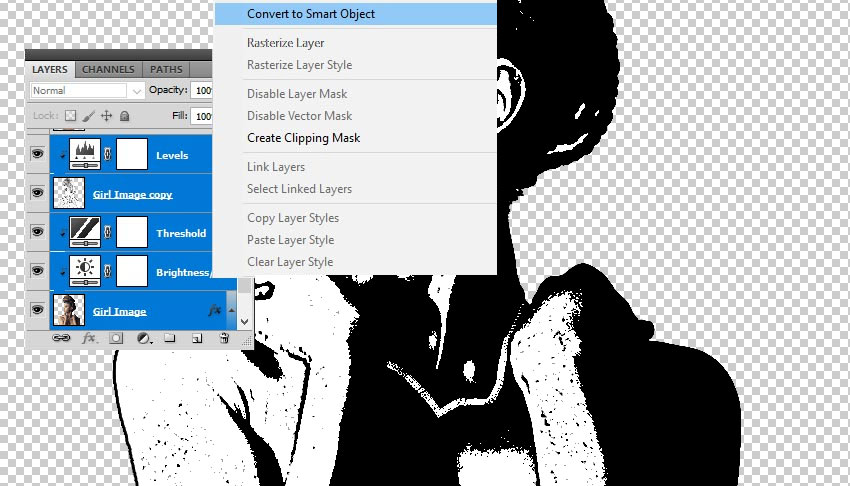Select the Brightness layer mask thumbnail
Image resolution: width=850 pixels, height=486 pixels.
(x=132, y=271)
